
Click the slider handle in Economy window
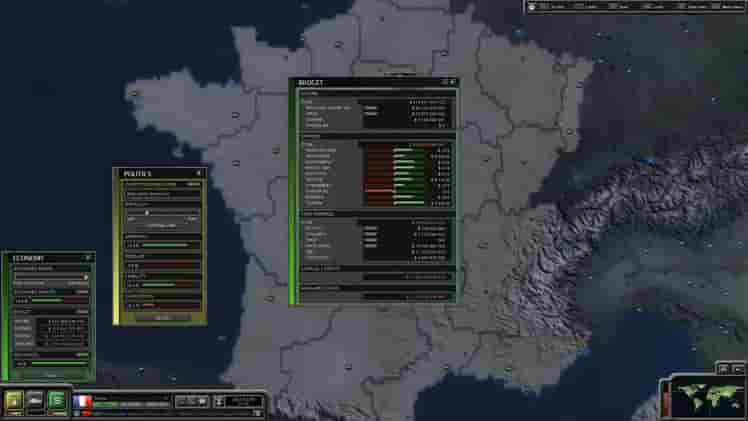pos(86,277)
